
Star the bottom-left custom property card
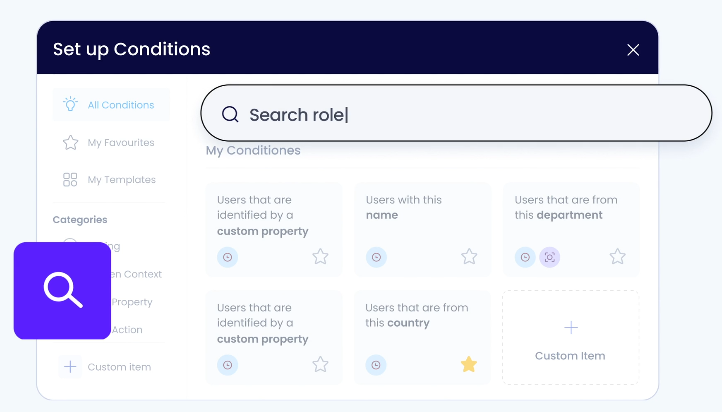coord(320,364)
